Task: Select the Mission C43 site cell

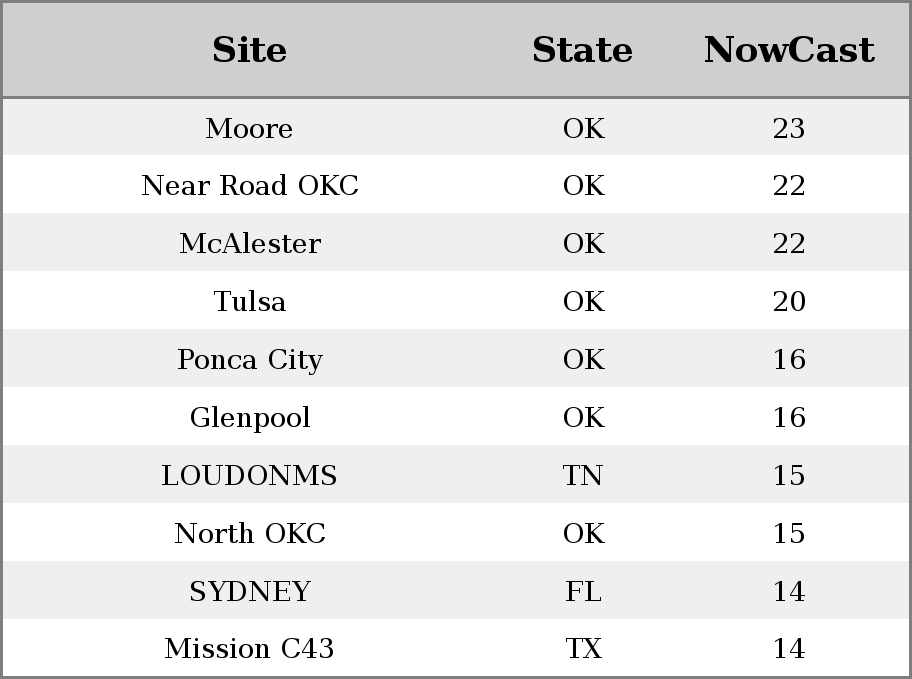Action: (250, 648)
